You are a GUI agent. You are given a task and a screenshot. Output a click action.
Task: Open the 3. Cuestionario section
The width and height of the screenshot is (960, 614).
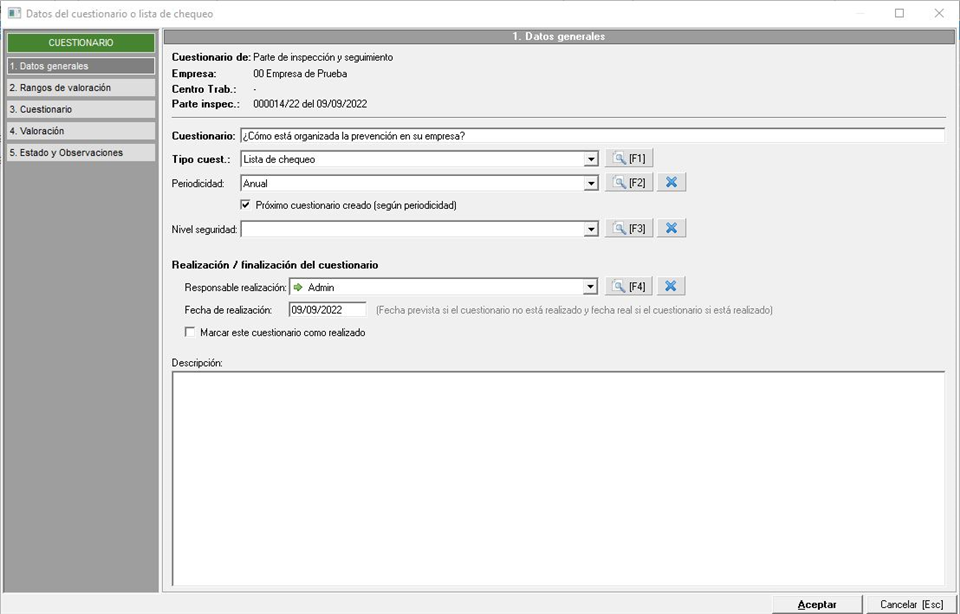coord(81,109)
